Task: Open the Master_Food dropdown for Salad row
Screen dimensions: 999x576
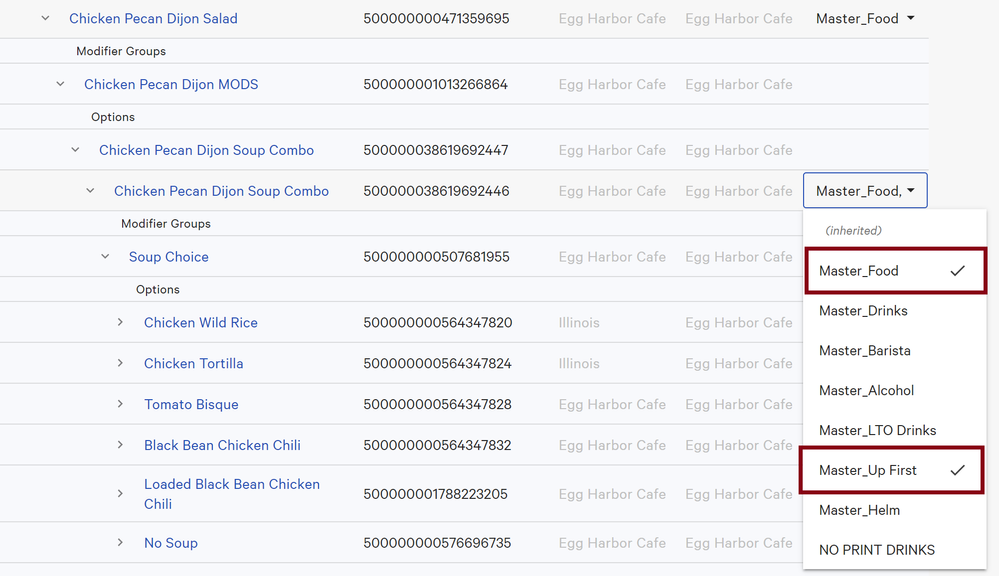Action: (x=865, y=19)
